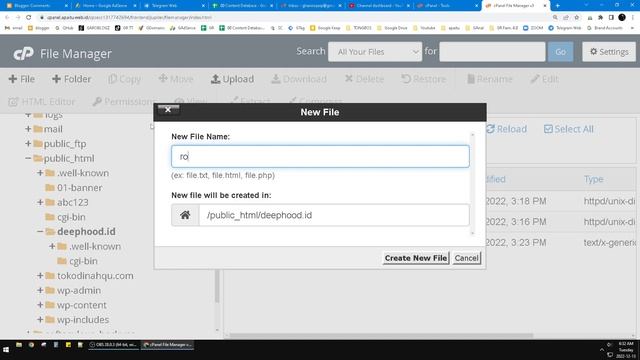Select the public_html folder in tree

(x=69, y=158)
